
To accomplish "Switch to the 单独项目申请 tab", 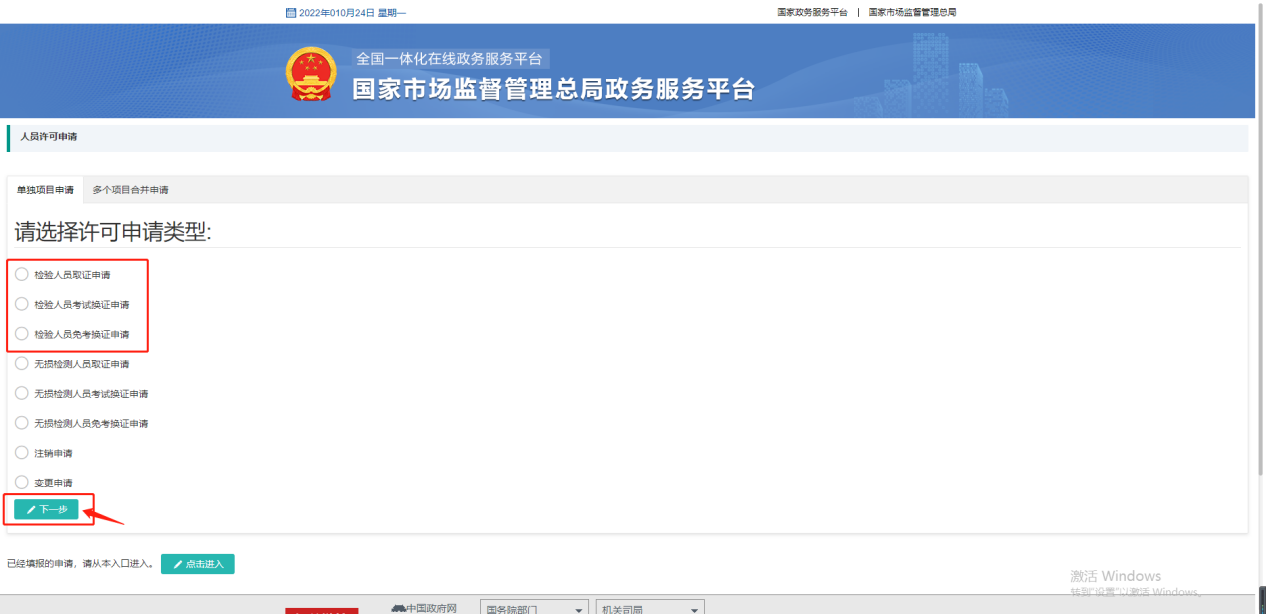I will coord(45,190).
